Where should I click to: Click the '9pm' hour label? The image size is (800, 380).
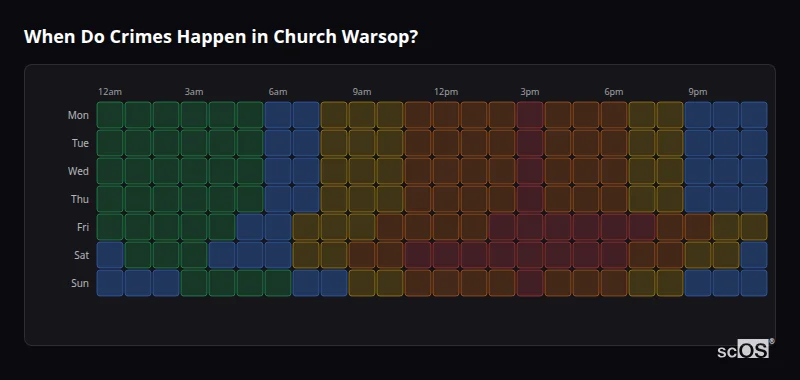coord(697,92)
